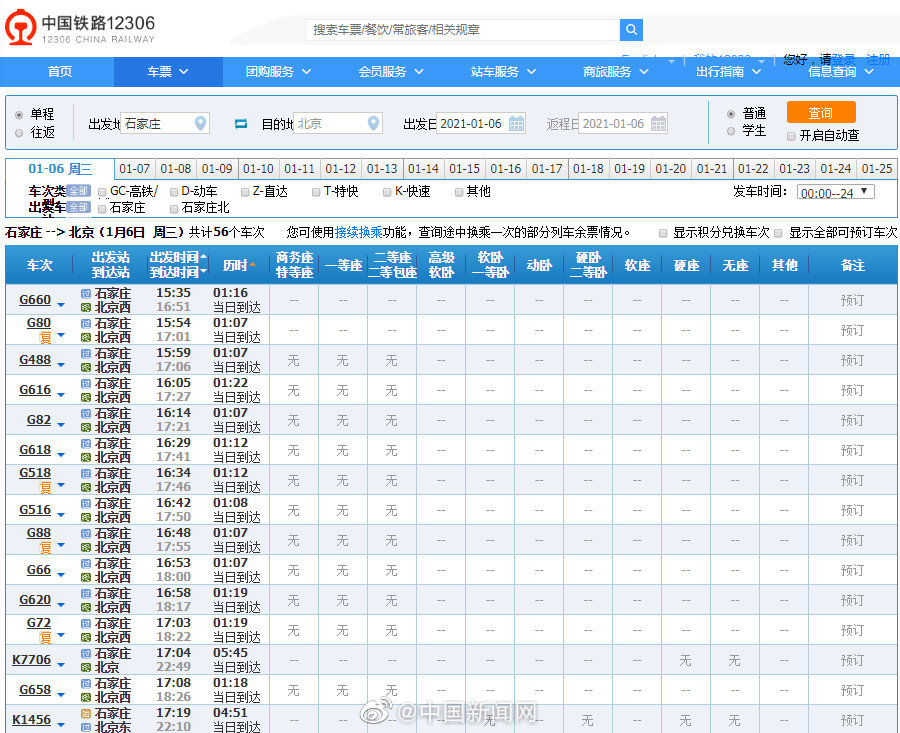Open the return date calendar icon

click(x=658, y=124)
